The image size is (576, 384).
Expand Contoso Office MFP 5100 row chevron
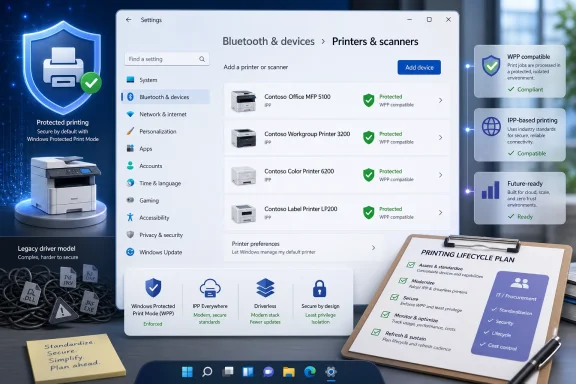[x=440, y=100]
